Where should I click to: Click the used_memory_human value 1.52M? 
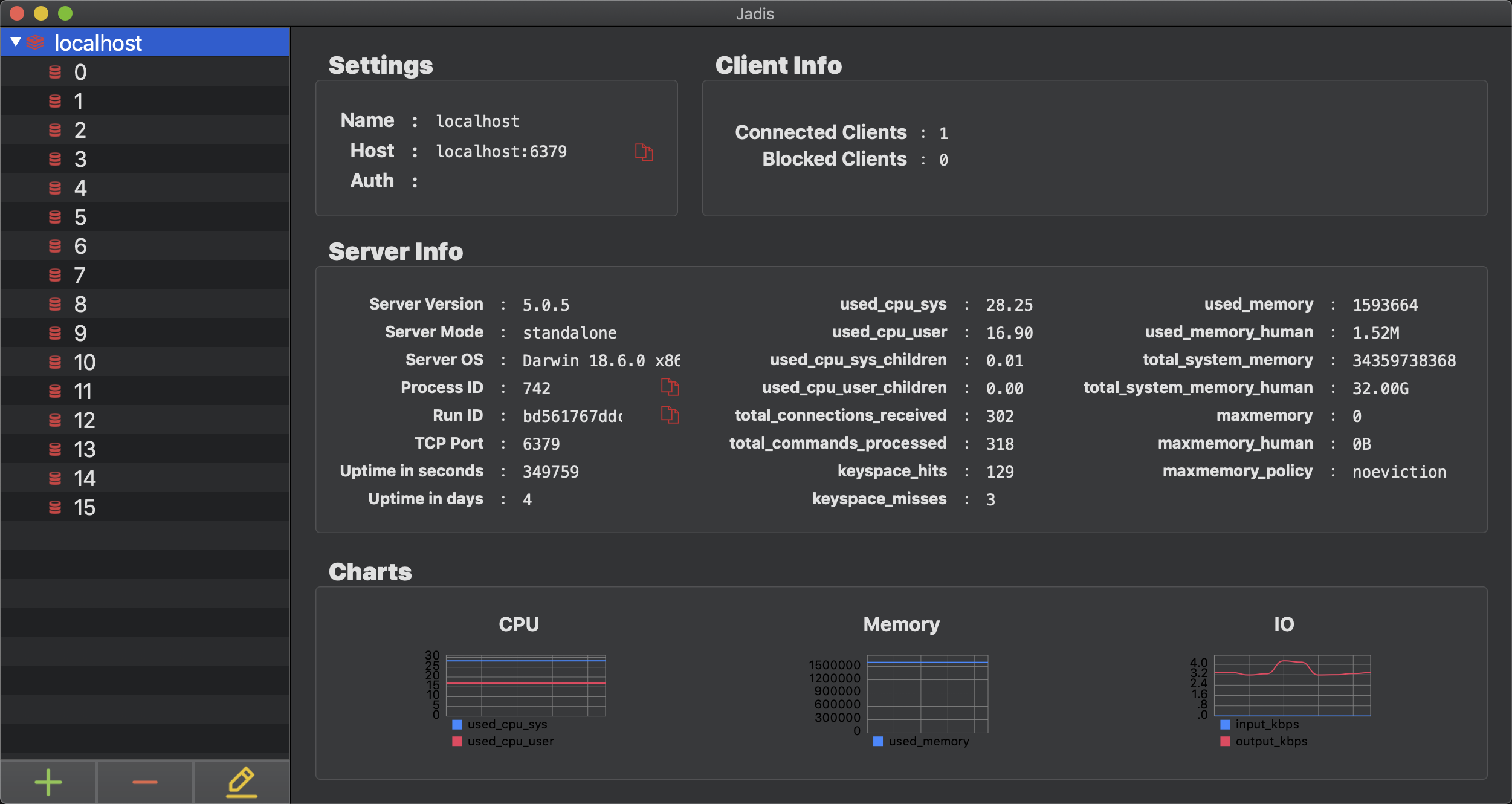coord(1375,332)
